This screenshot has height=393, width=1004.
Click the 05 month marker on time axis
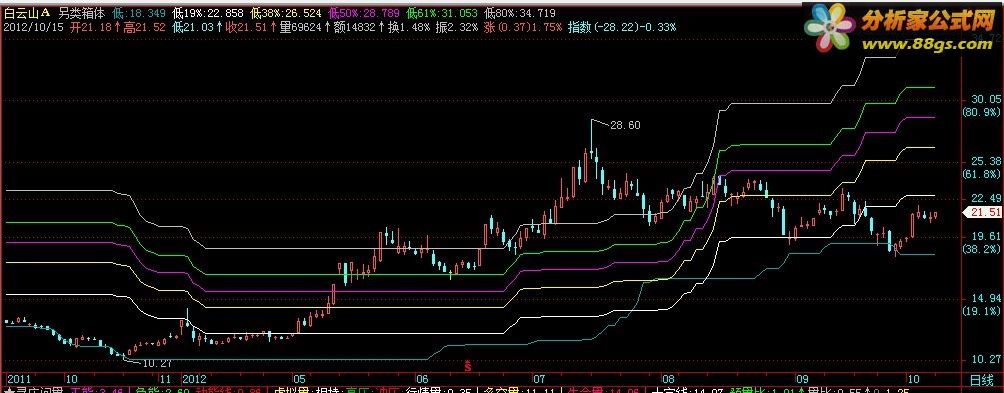tap(299, 379)
